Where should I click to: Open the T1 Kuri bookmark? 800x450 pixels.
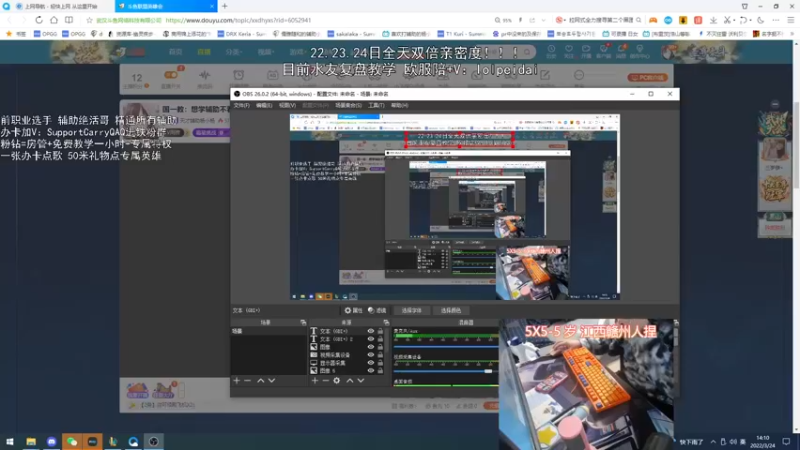point(461,34)
